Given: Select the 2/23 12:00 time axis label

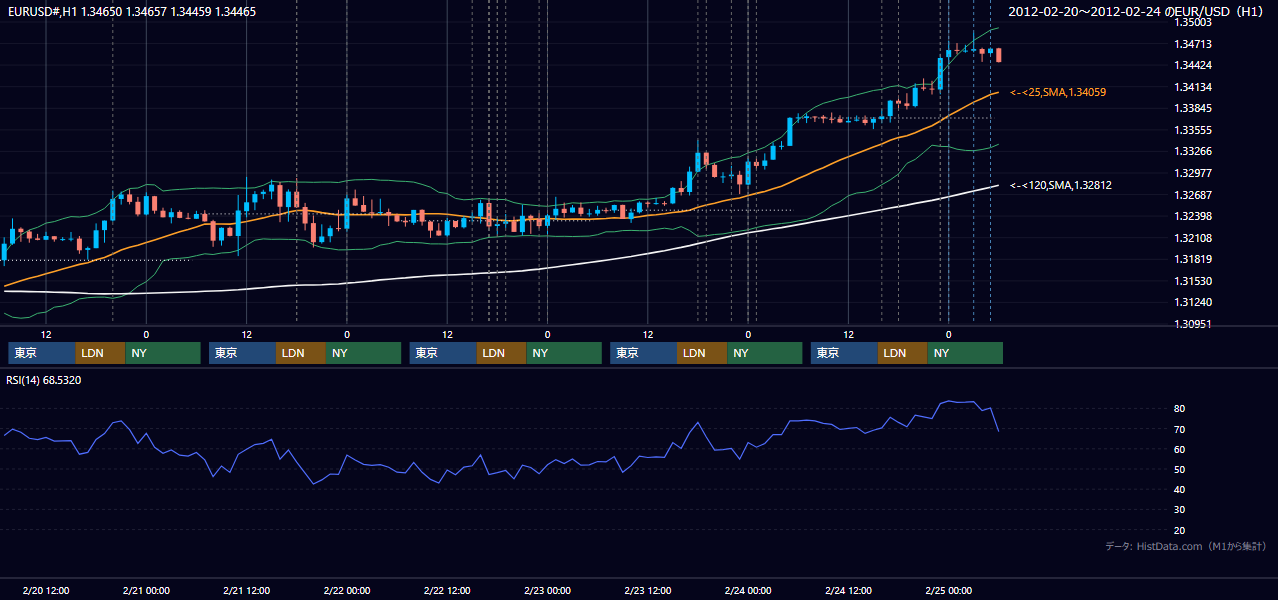Looking at the screenshot, I should click(648, 590).
